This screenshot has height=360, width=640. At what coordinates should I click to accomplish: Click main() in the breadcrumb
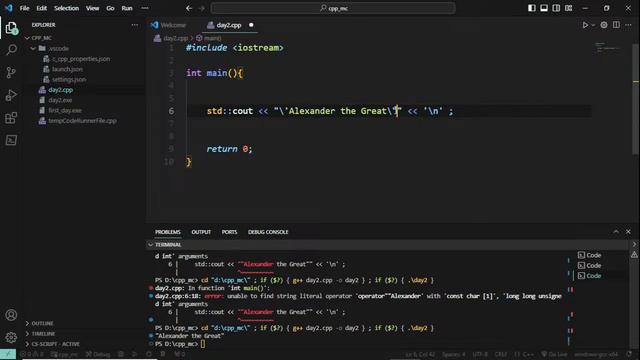212,38
